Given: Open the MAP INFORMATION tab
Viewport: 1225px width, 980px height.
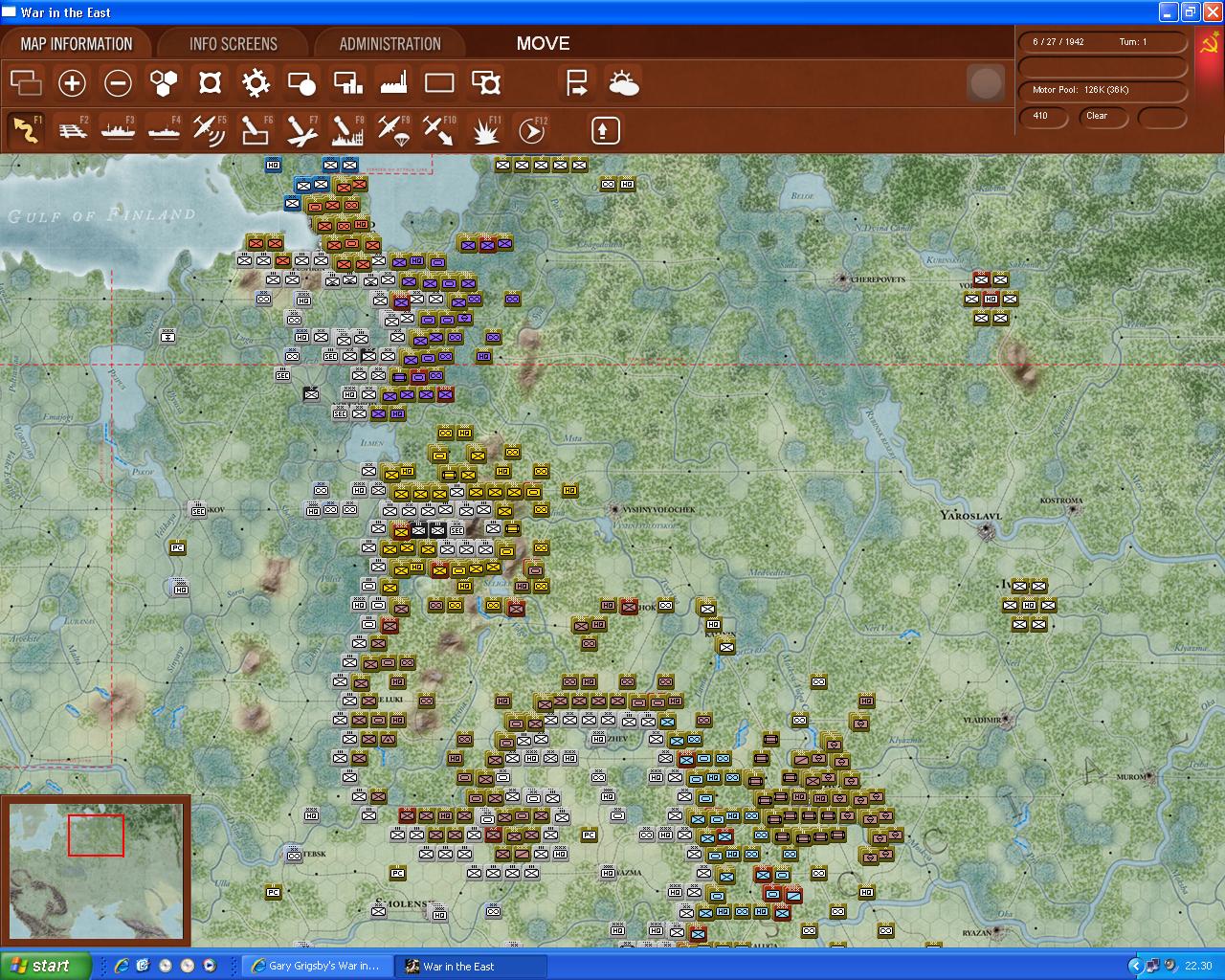Looking at the screenshot, I should tap(77, 44).
